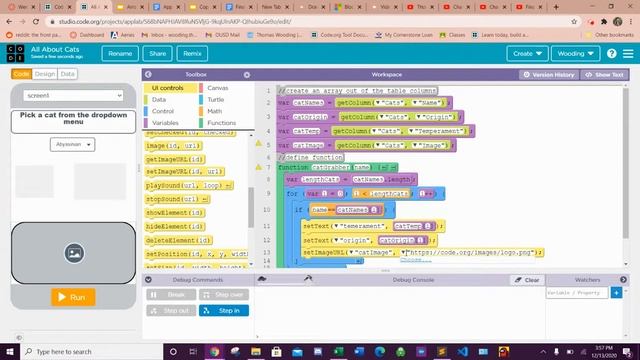Image resolution: width=640 pixels, height=360 pixels.
Task: Open the help question mark icon
Action: 611,53
